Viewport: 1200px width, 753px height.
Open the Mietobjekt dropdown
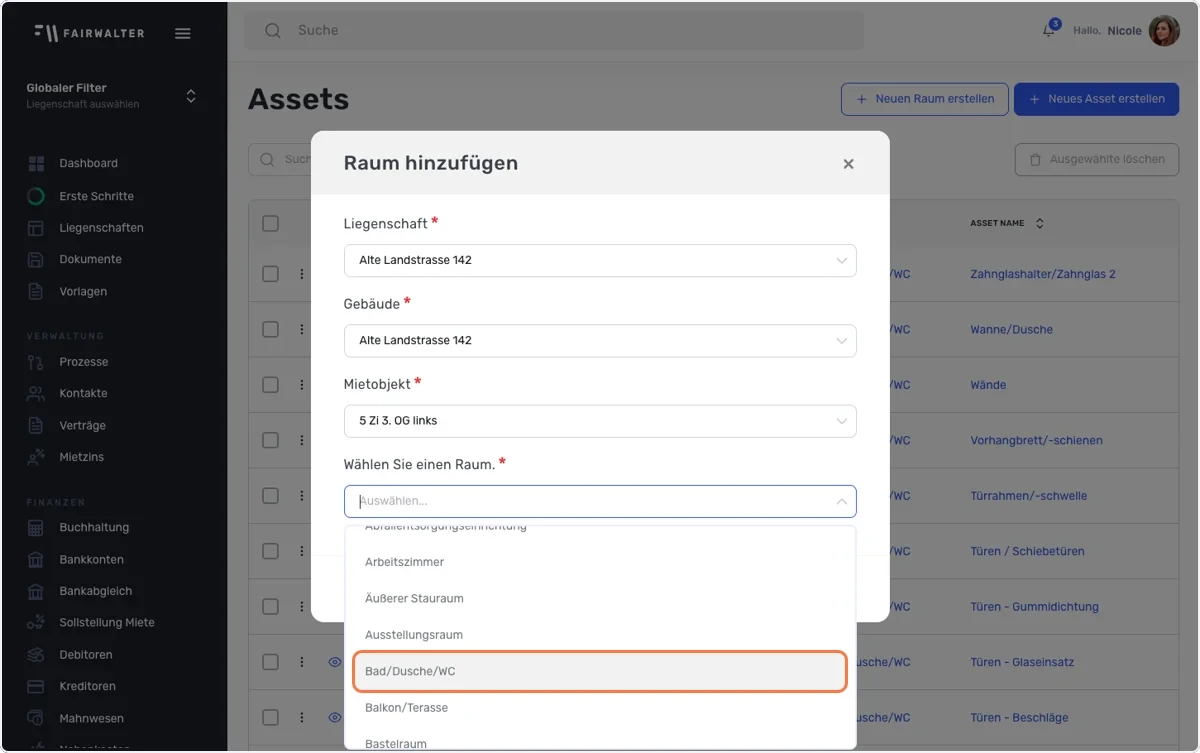pos(600,421)
